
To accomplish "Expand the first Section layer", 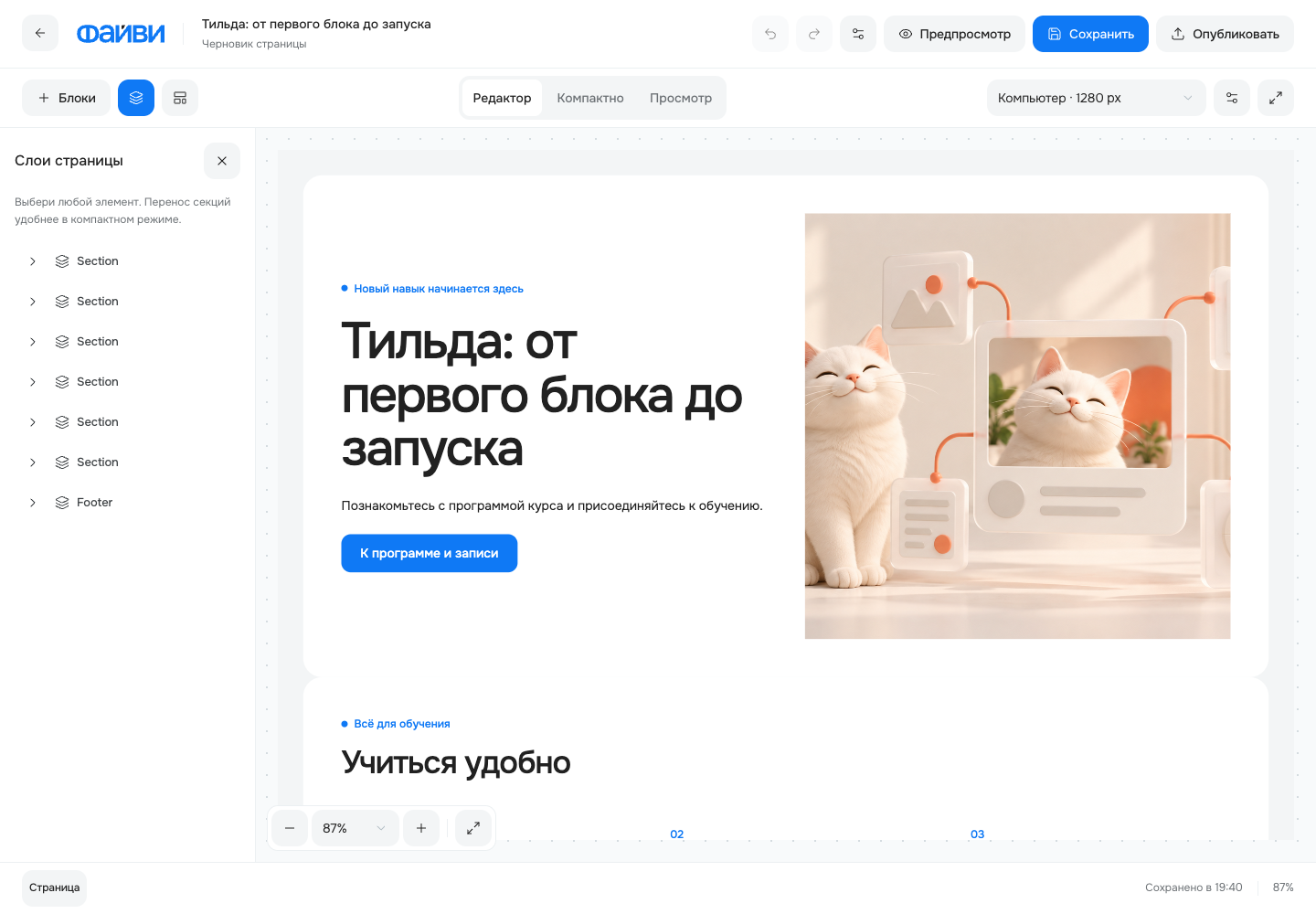I will coord(33,261).
